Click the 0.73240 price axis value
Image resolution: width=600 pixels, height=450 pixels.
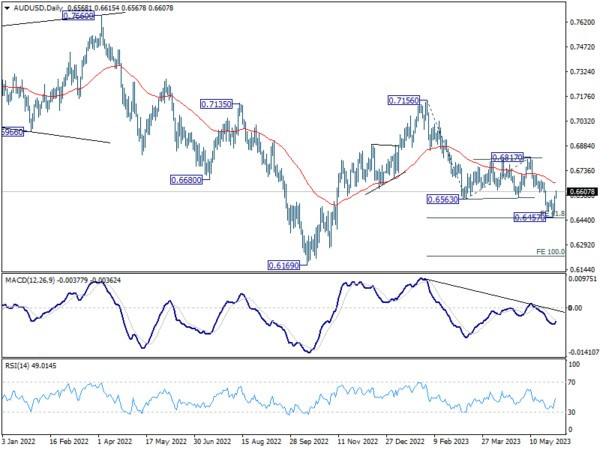pyautogui.click(x=583, y=72)
